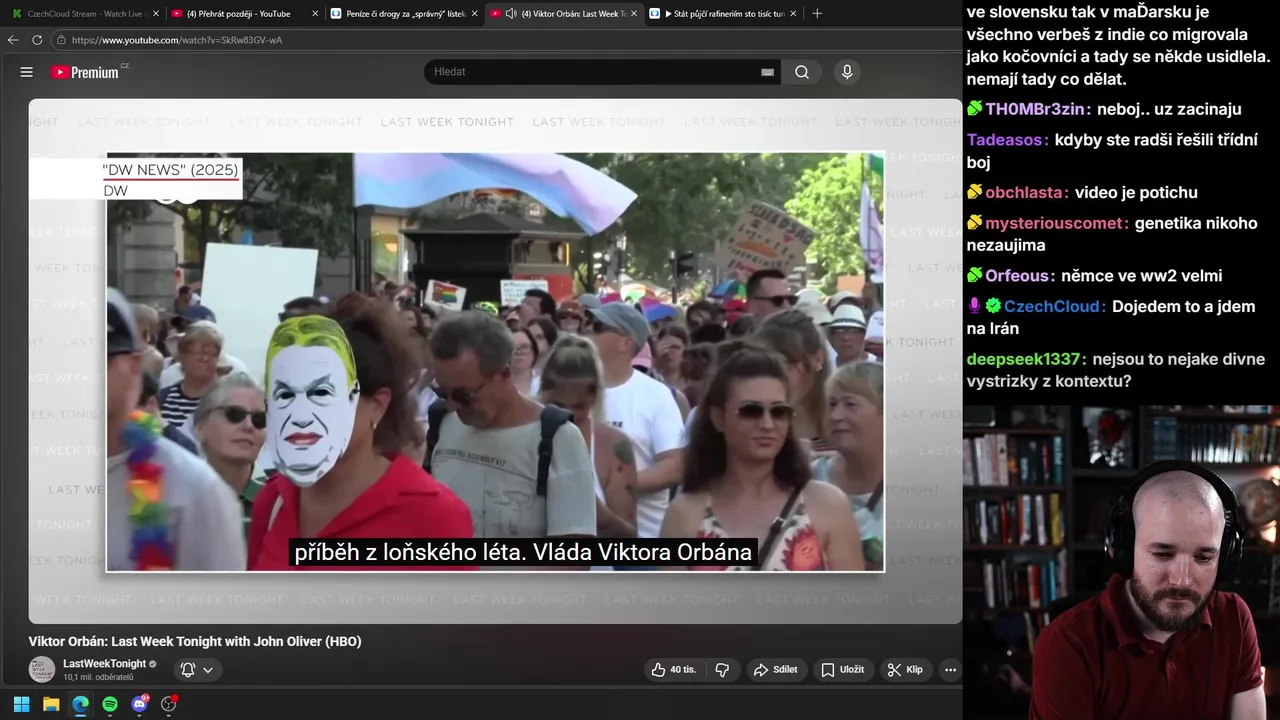
Task: Open the on-screen keyboard icon in search
Action: click(768, 72)
